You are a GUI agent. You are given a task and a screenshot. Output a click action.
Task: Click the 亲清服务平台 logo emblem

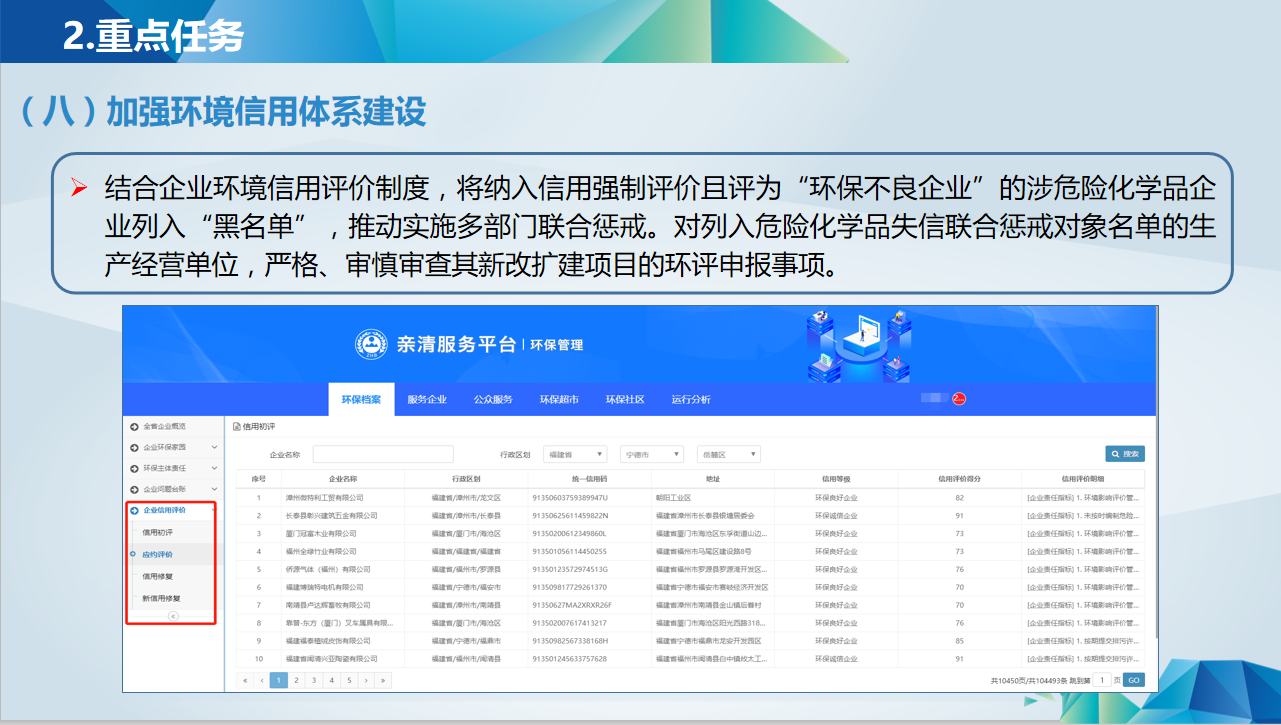(x=371, y=344)
